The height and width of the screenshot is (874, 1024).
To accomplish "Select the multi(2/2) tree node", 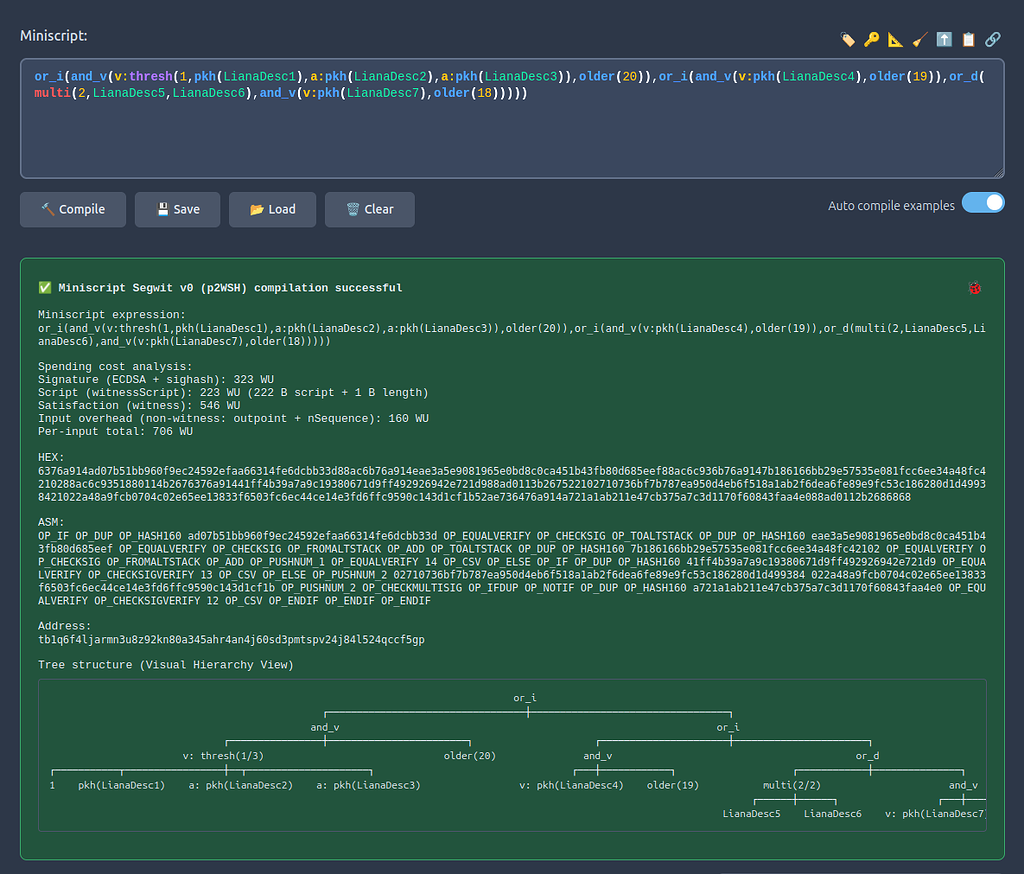I will 792,785.
